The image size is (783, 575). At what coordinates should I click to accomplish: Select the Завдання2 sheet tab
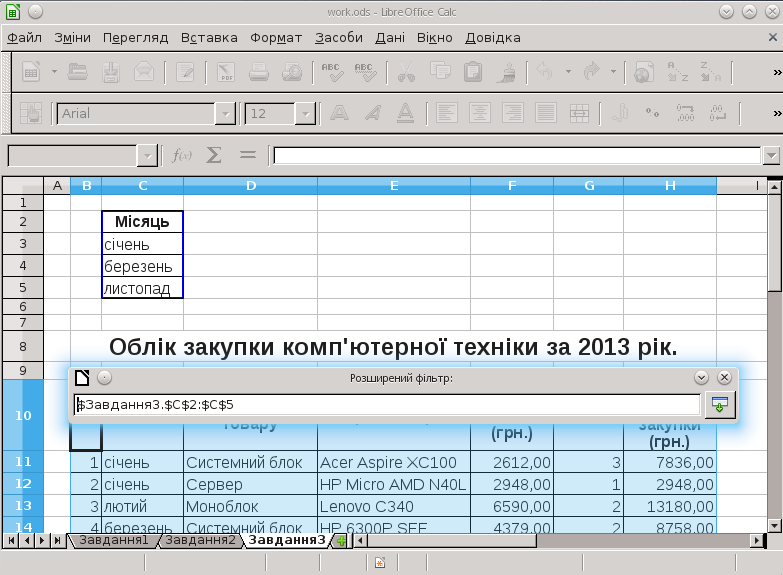[200, 541]
